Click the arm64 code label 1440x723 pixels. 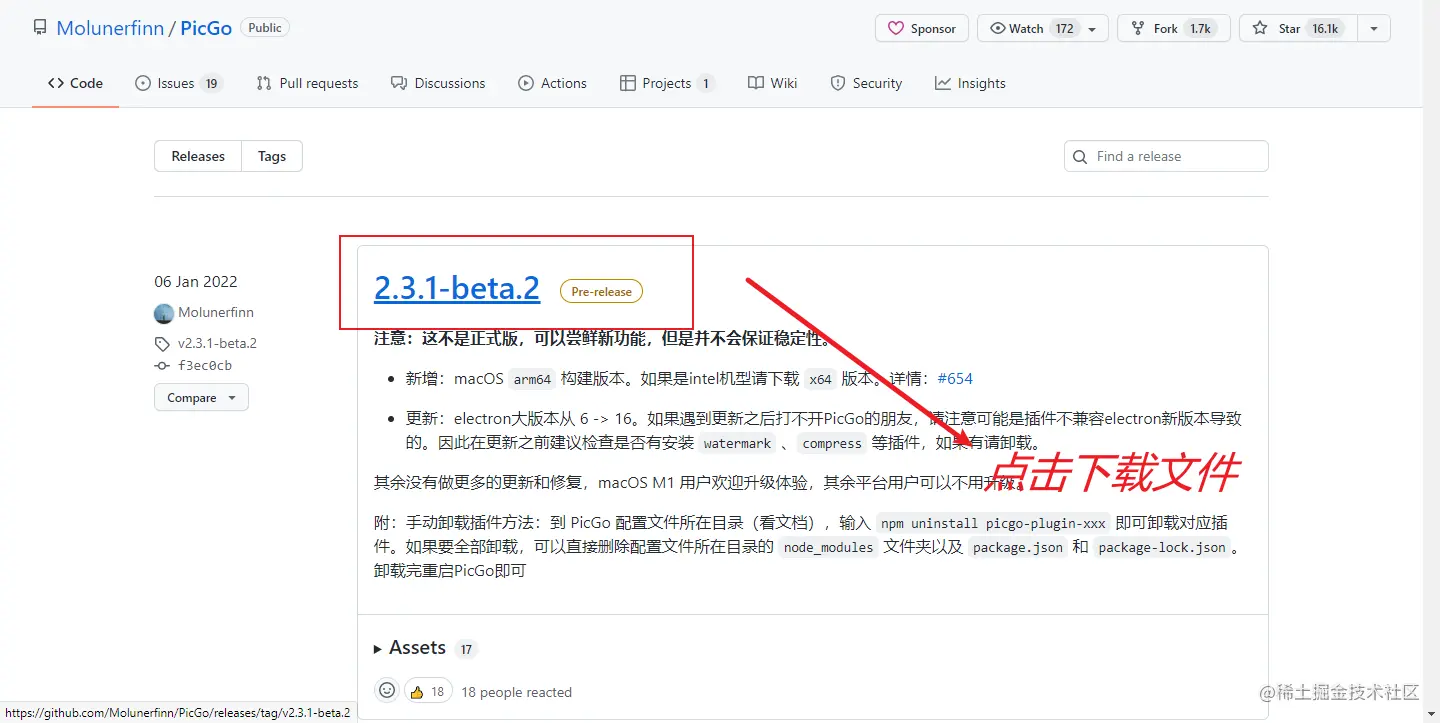[533, 380]
